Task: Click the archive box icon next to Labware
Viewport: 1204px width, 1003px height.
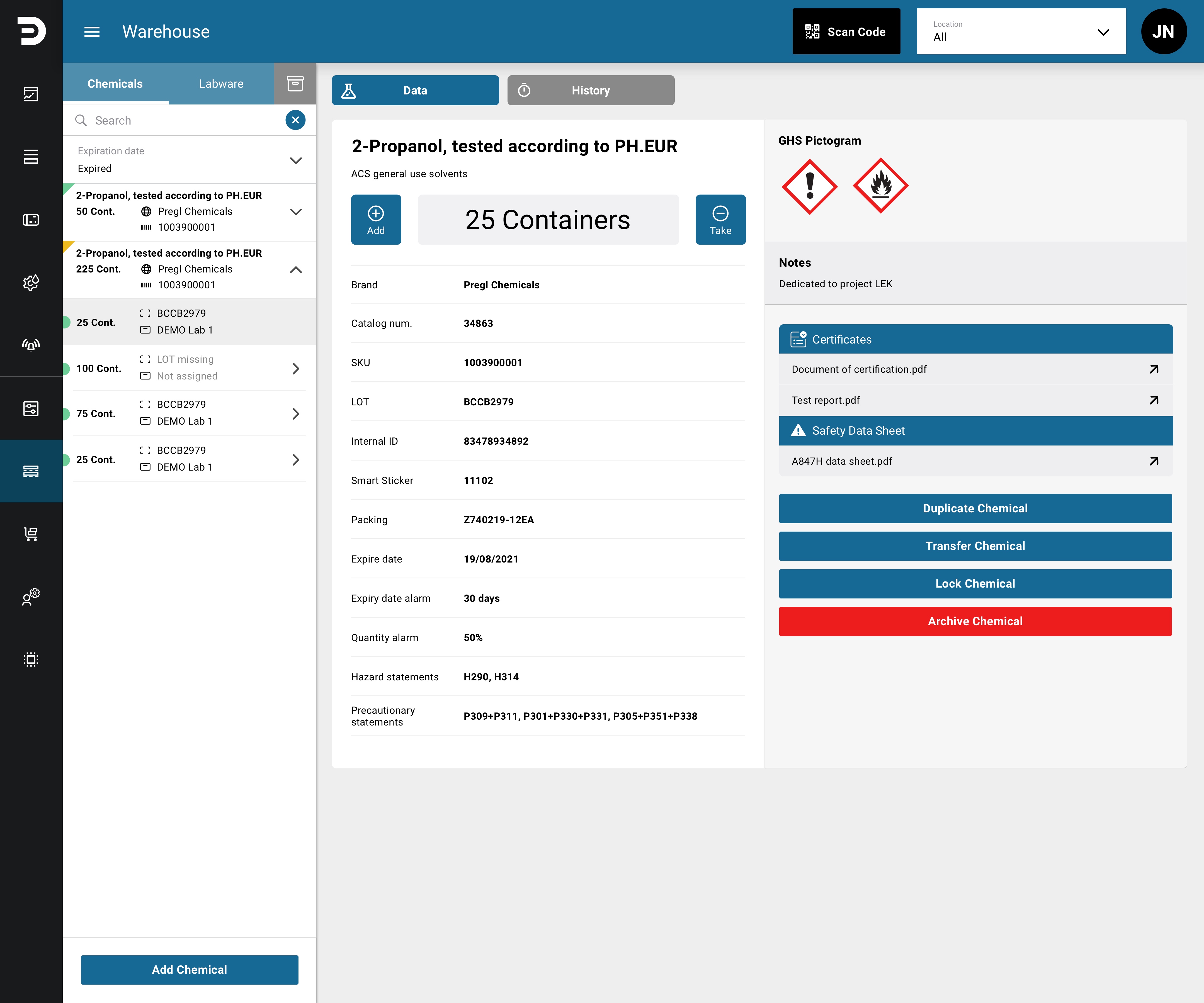Action: pos(295,84)
